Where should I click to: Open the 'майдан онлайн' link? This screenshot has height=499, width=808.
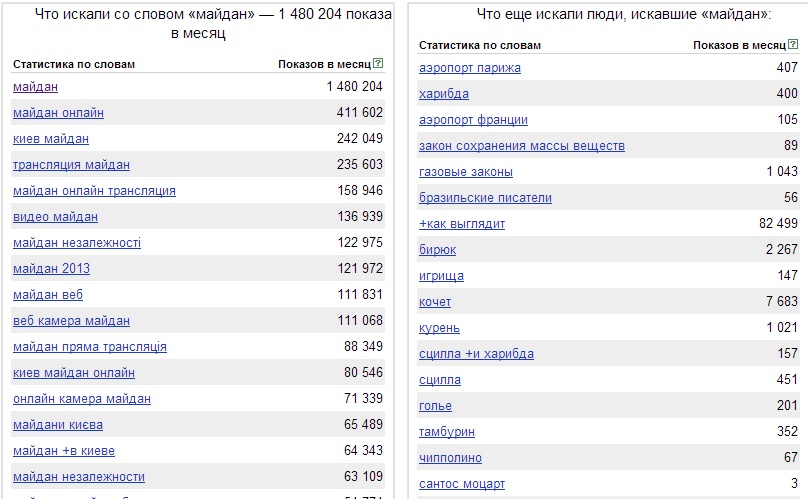pos(58,113)
